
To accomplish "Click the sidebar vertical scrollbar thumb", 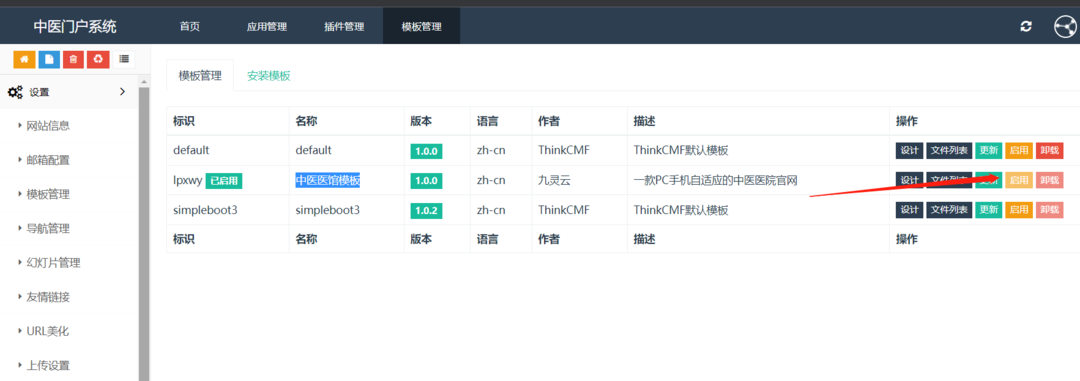I will [x=144, y=234].
